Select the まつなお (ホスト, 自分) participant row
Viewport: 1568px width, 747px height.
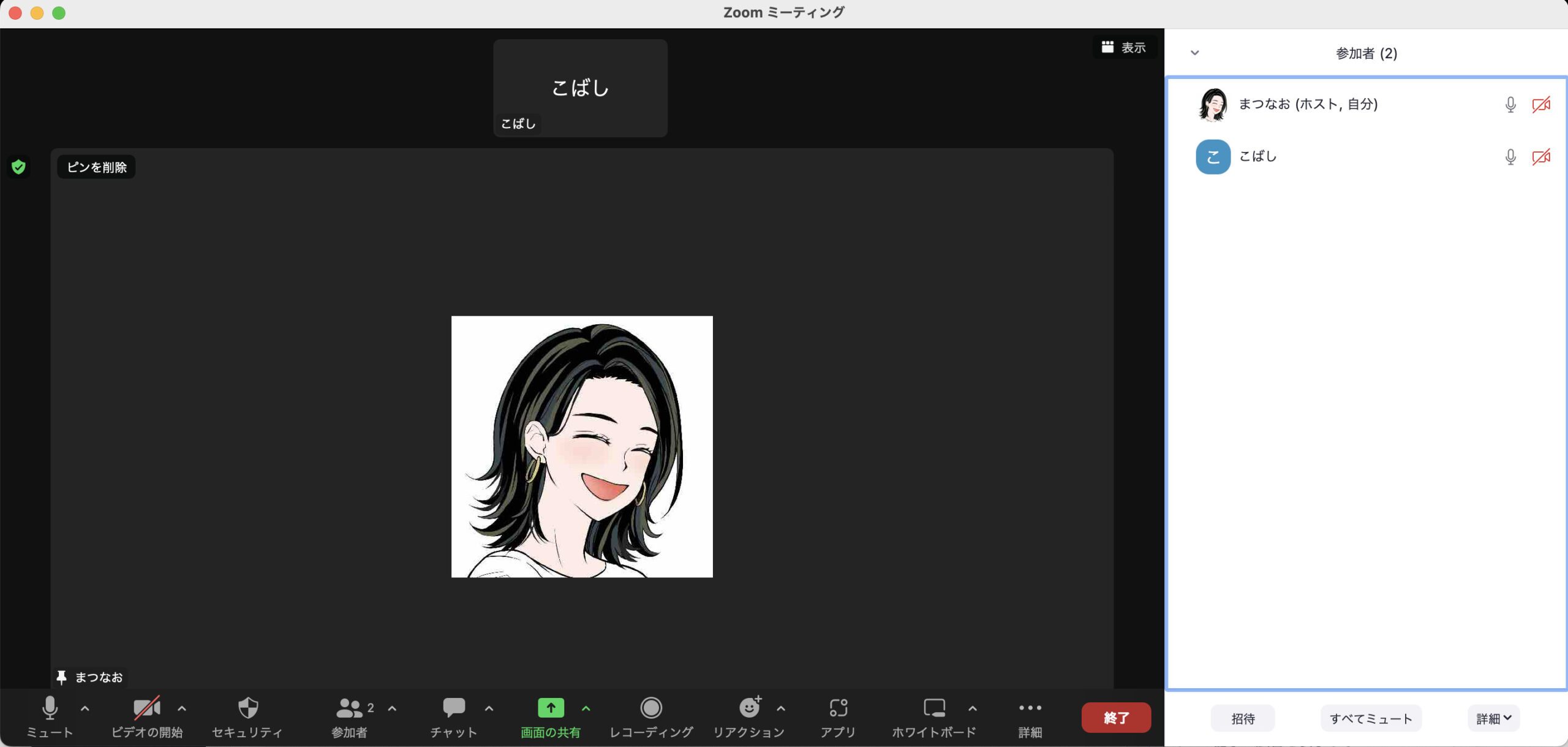pos(1366,105)
